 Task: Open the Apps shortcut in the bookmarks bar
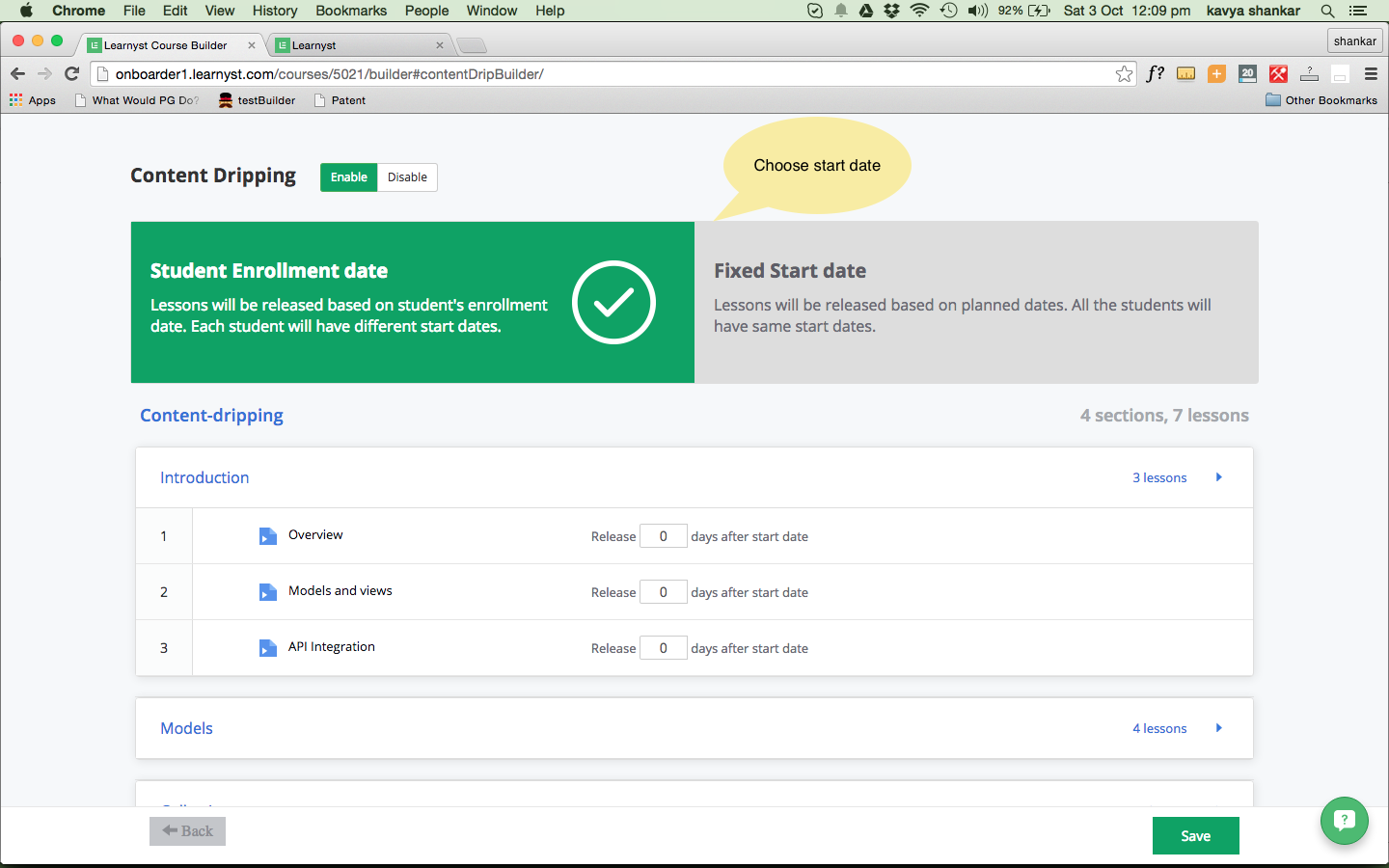coord(33,100)
